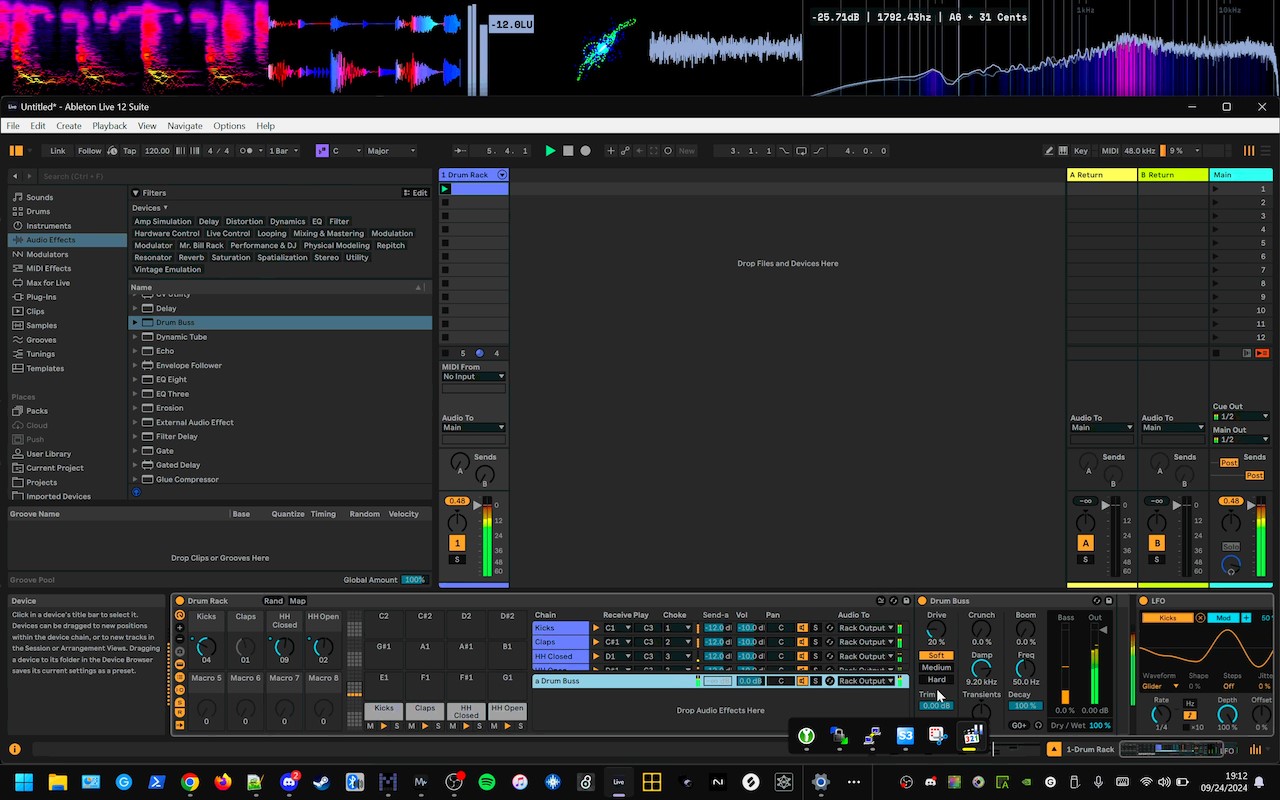
Task: Open User Library in Places
Action: 48,454
